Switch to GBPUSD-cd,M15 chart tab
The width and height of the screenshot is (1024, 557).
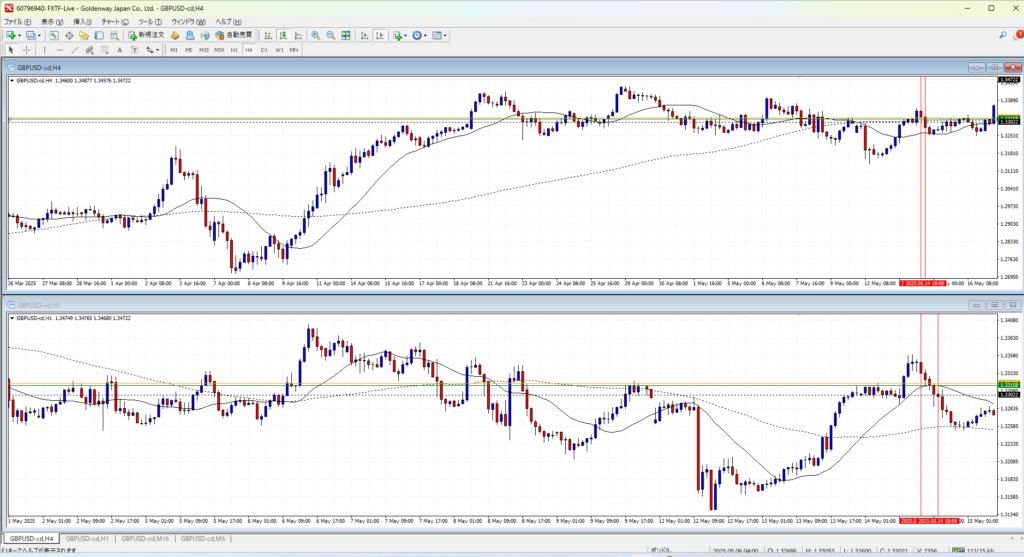[x=143, y=539]
